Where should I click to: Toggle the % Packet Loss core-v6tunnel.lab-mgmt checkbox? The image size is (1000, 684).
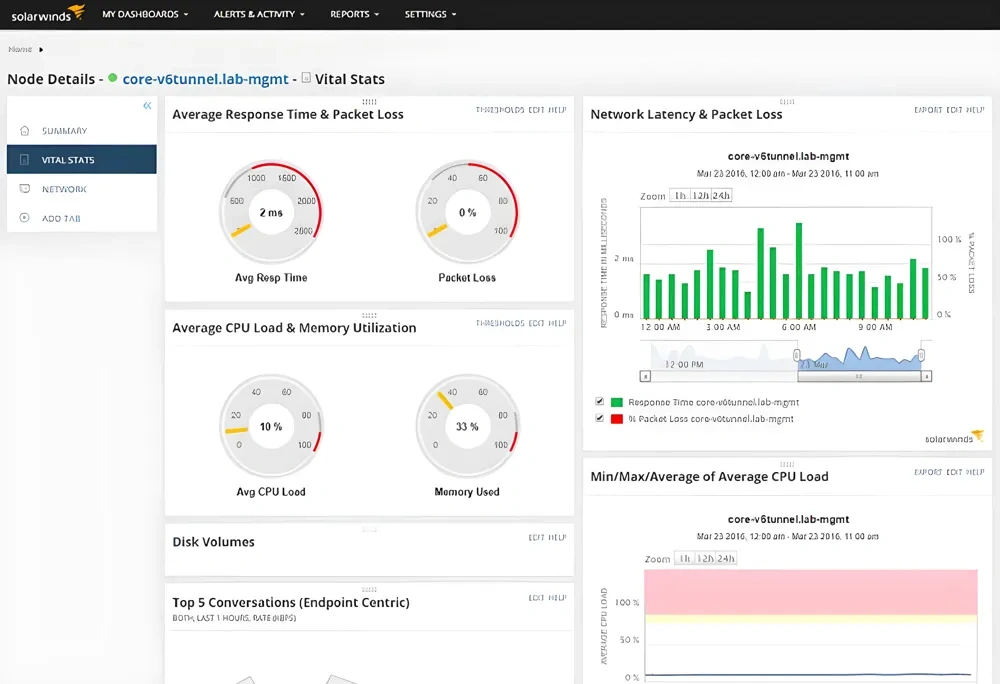click(x=599, y=418)
